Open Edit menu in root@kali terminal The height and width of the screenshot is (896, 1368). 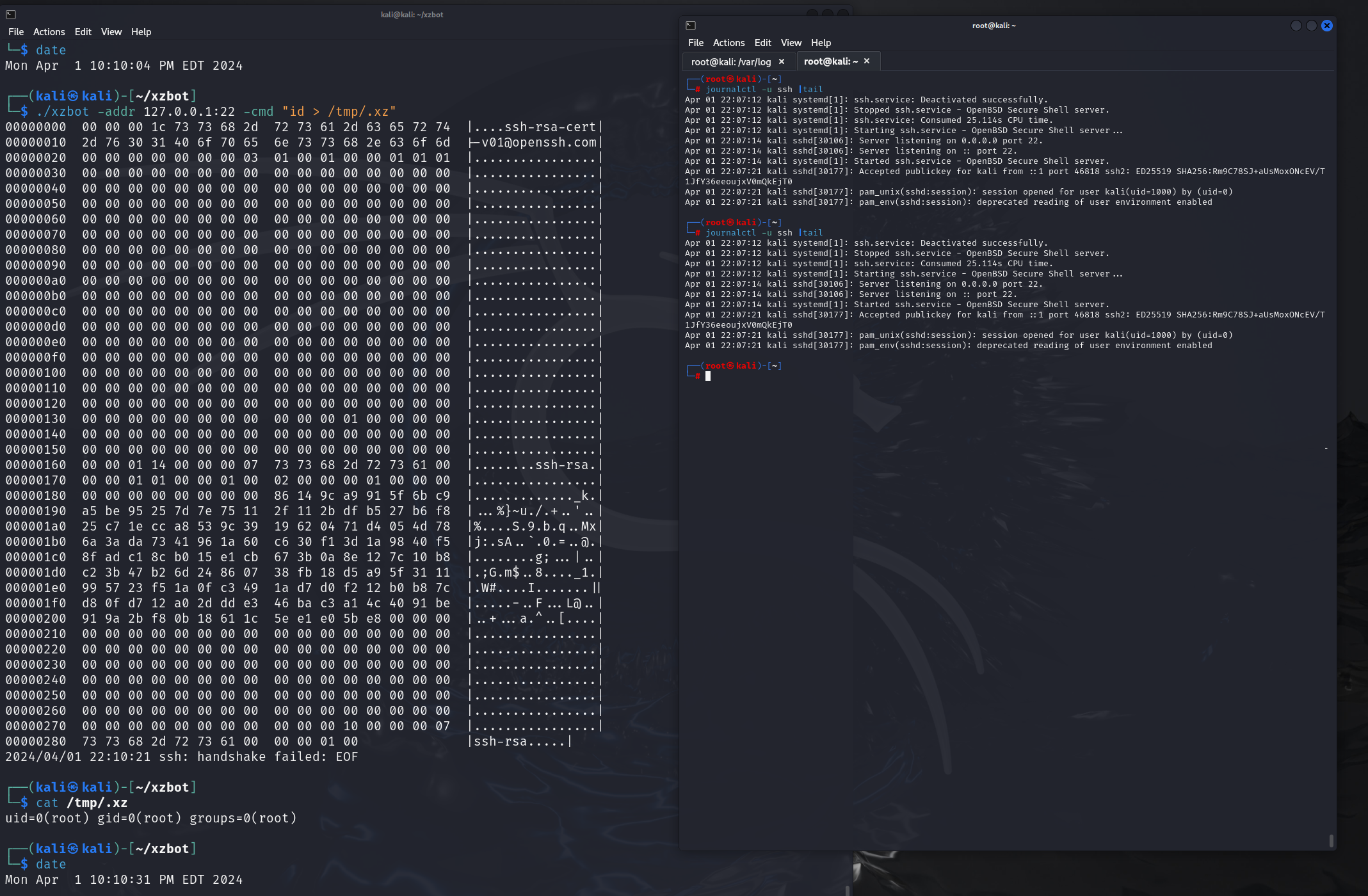[762, 43]
